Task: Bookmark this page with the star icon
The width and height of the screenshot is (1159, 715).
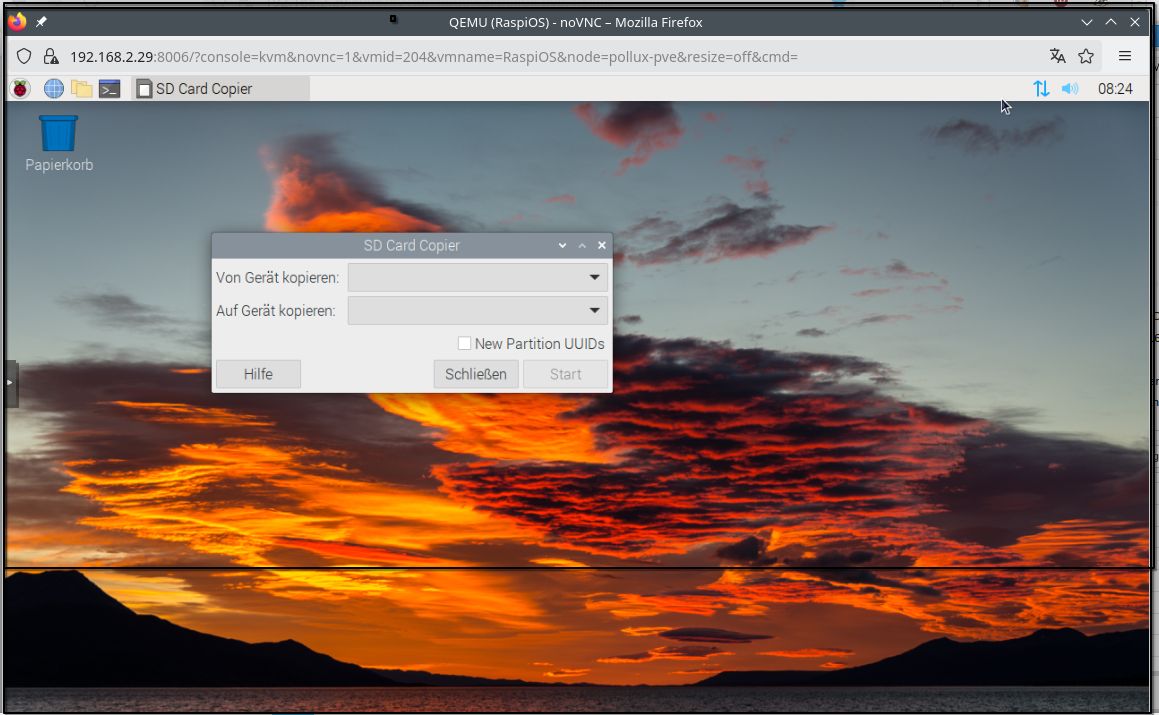Action: click(1086, 56)
